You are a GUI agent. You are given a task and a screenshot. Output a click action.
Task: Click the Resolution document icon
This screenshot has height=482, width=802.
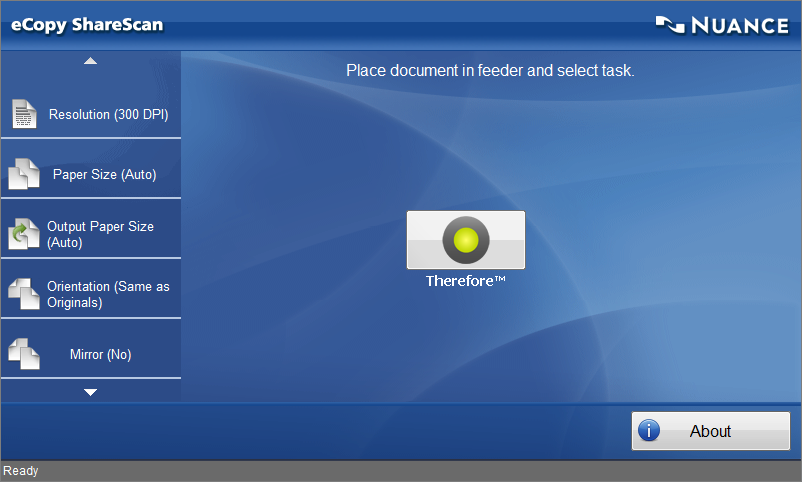pyautogui.click(x=24, y=114)
